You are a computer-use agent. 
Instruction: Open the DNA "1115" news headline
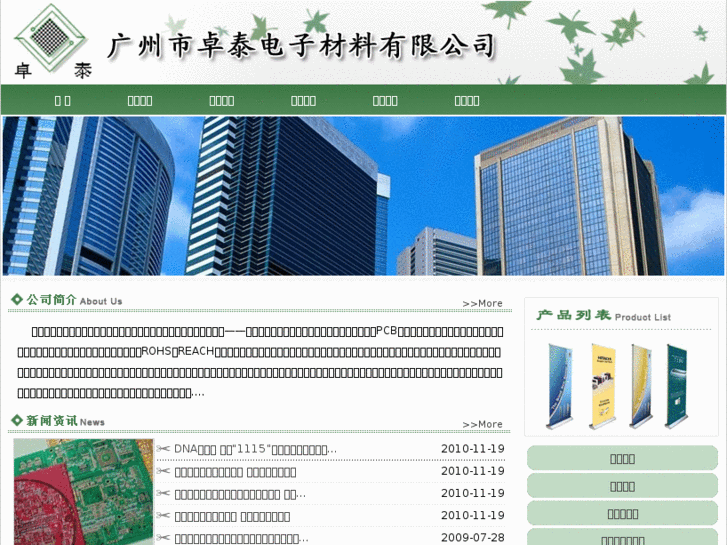pos(255,449)
